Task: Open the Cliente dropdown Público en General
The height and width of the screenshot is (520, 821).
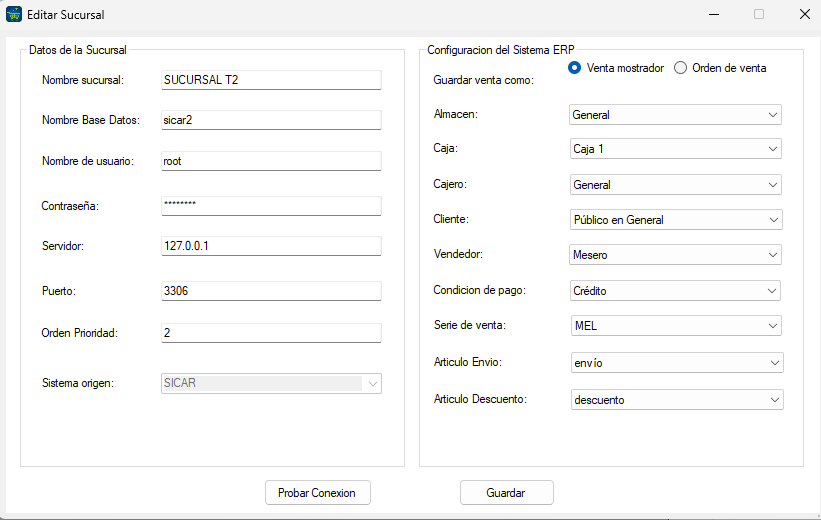Action: 676,220
